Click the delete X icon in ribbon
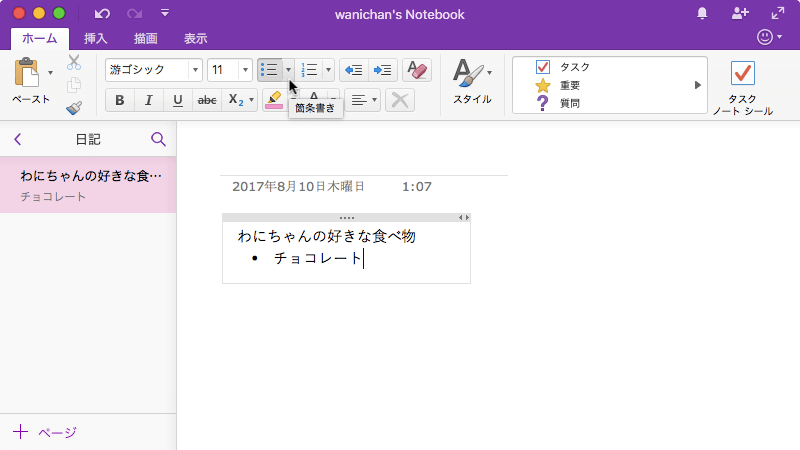 400,101
